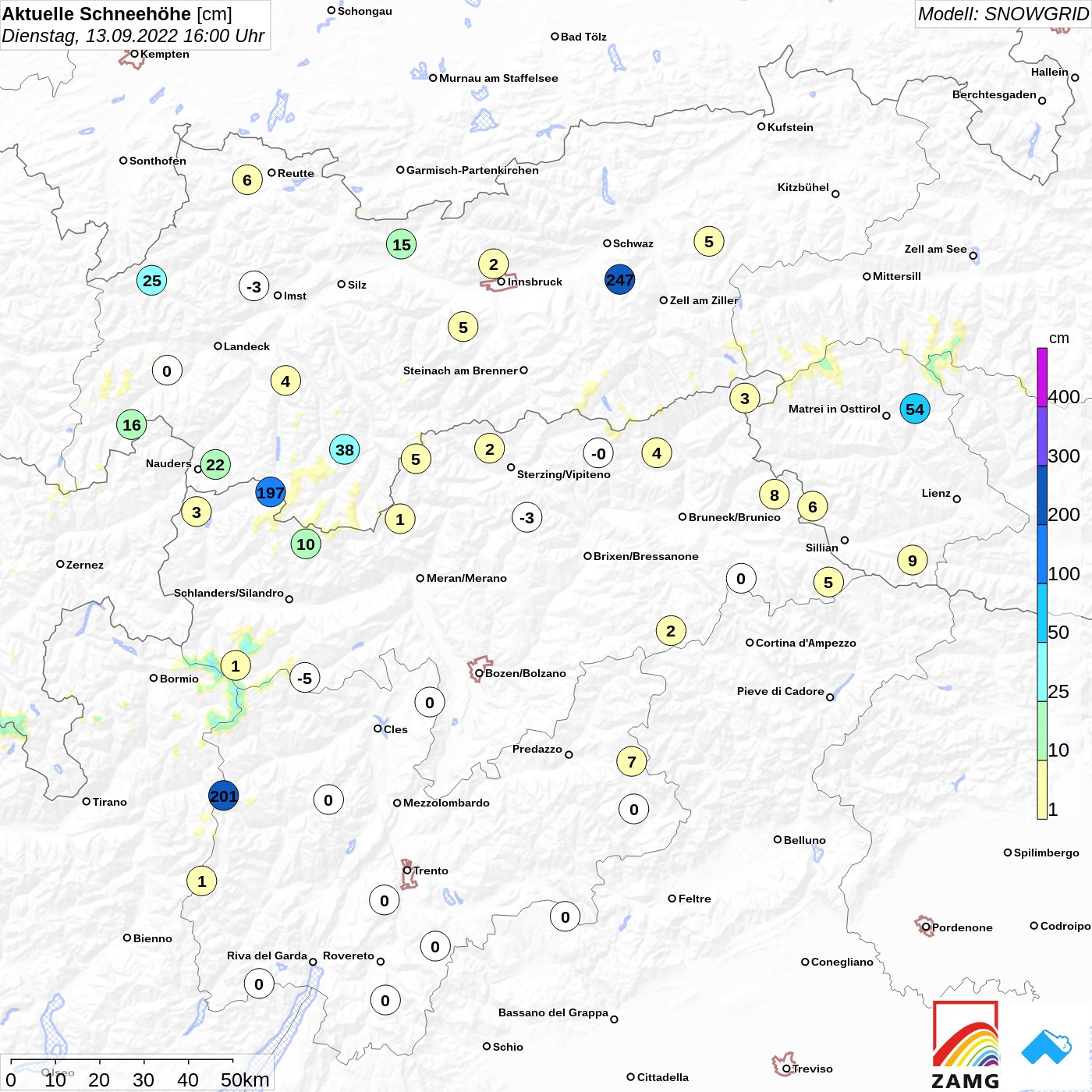Click the 7 cm marker near Predazzo

(x=632, y=761)
